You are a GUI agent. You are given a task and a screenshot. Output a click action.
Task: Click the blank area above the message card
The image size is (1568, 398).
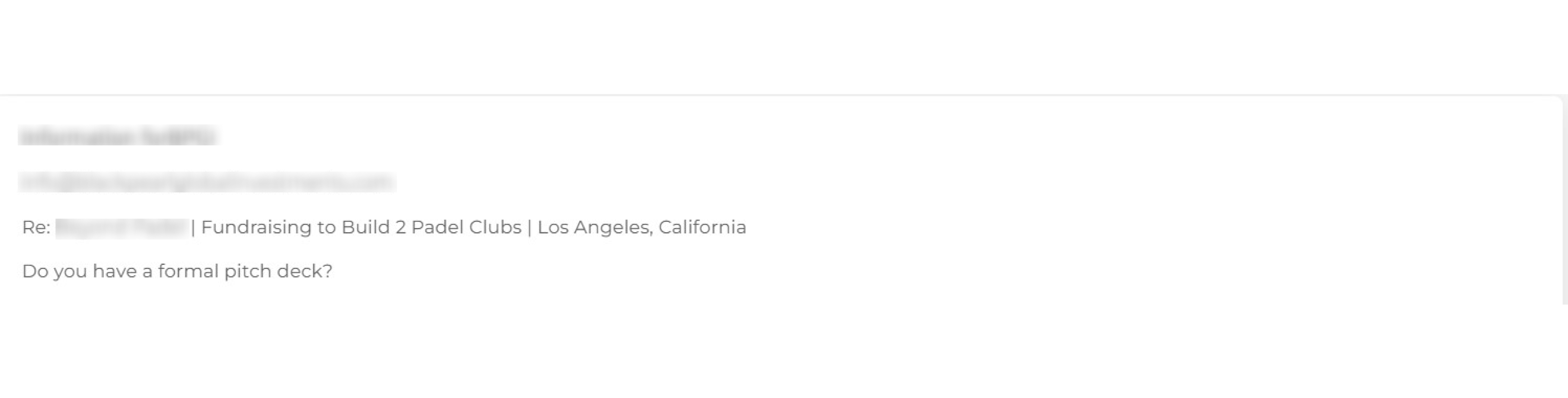[x=779, y=46]
